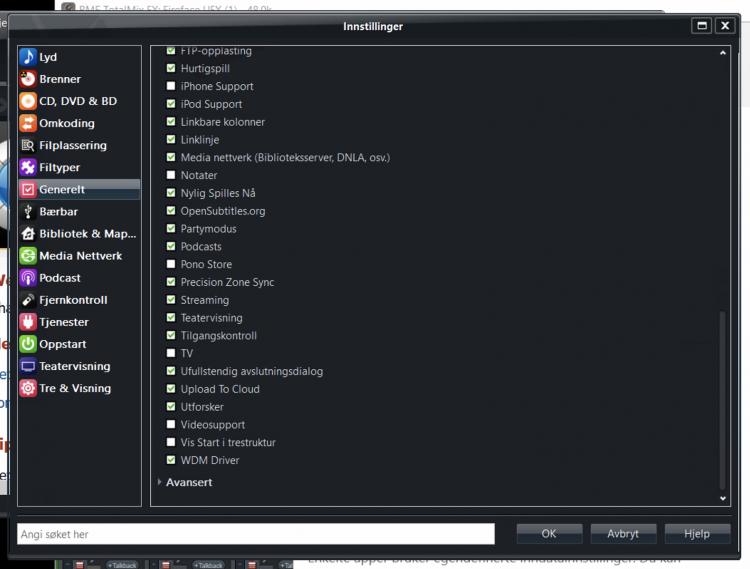Click the 'Nylig Spilles Nå' label

tap(218, 193)
